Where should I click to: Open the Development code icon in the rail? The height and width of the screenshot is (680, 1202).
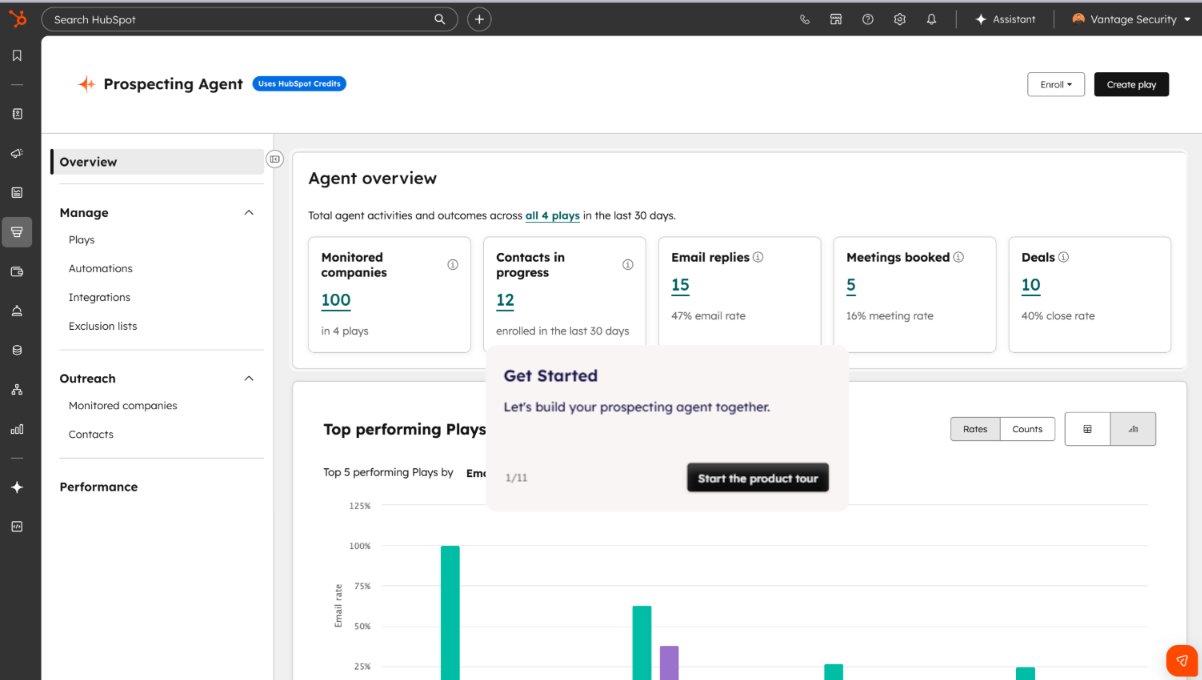[17, 526]
